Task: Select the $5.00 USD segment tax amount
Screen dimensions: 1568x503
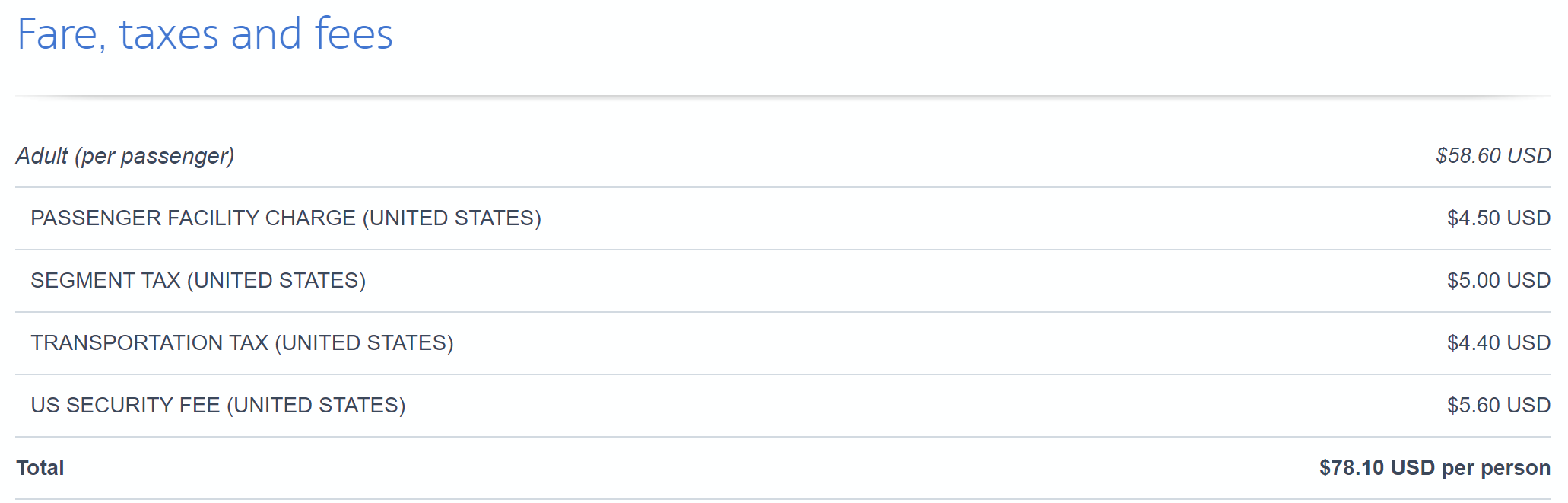Action: (1498, 281)
